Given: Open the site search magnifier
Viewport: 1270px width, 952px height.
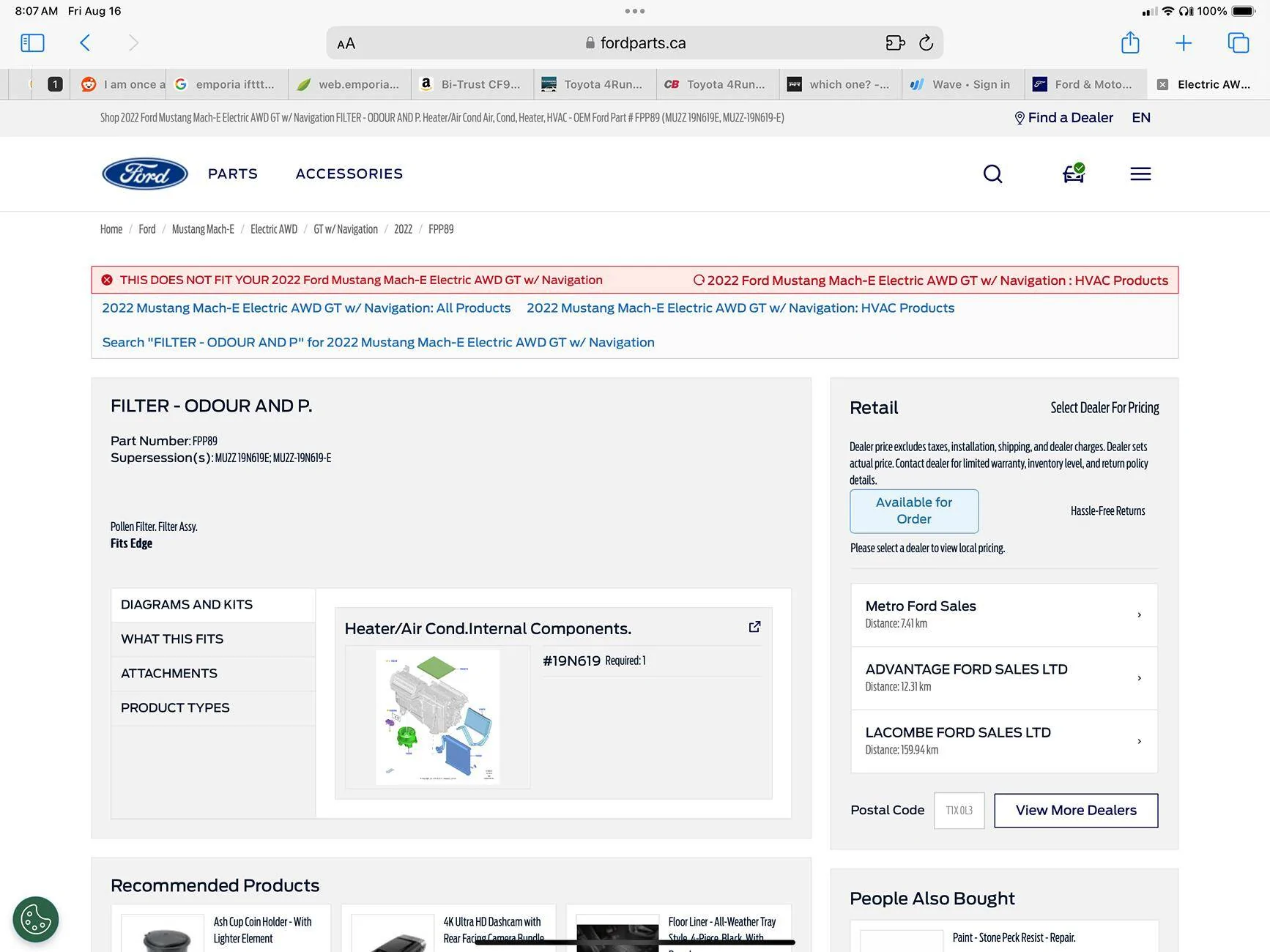Looking at the screenshot, I should coord(992,174).
